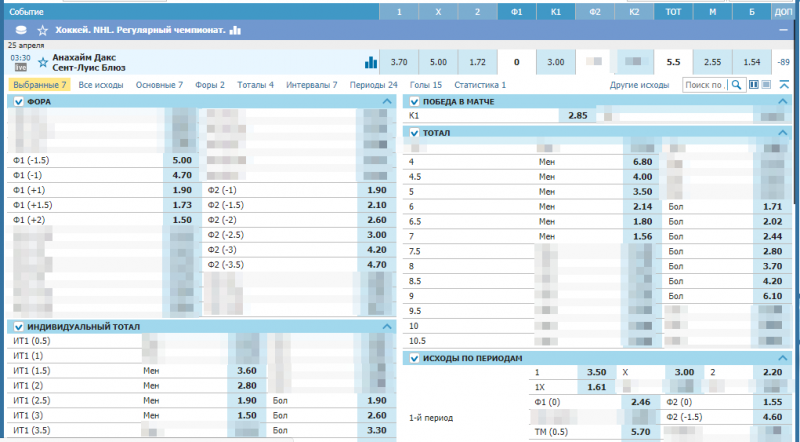The height and width of the screenshot is (442, 800).
Task: Click the search magnifier icon
Action: (x=737, y=86)
